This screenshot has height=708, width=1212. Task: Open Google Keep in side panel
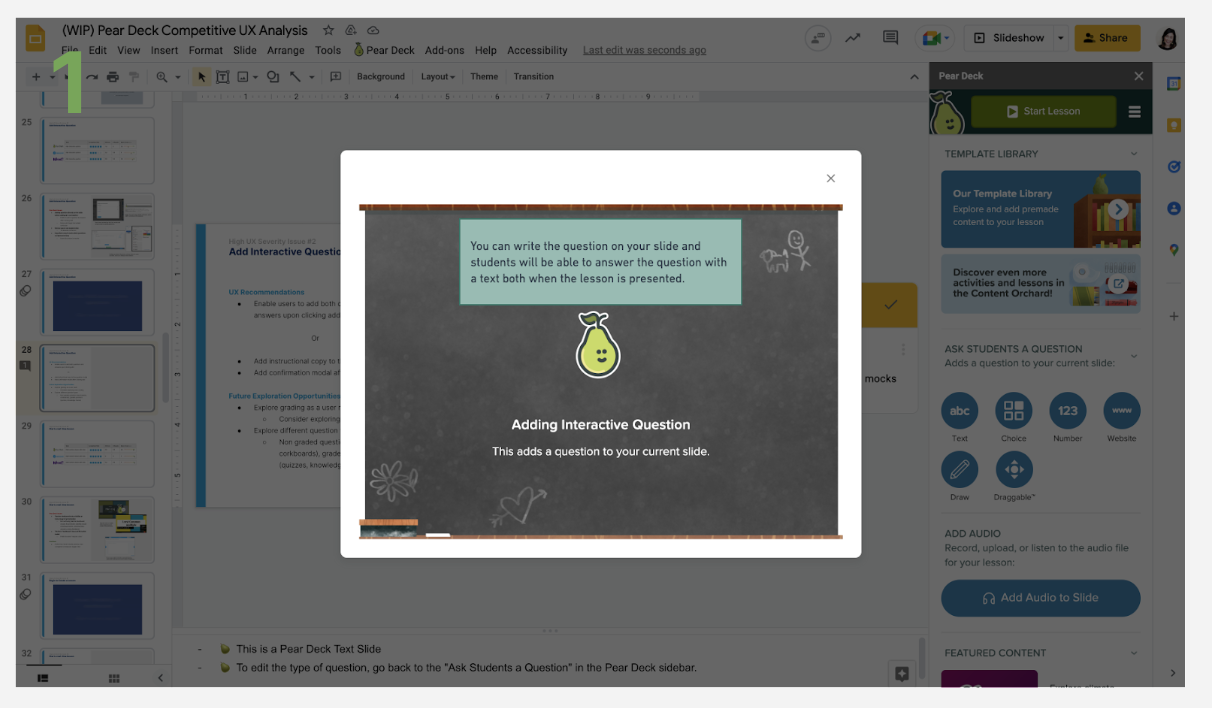coord(1174,125)
